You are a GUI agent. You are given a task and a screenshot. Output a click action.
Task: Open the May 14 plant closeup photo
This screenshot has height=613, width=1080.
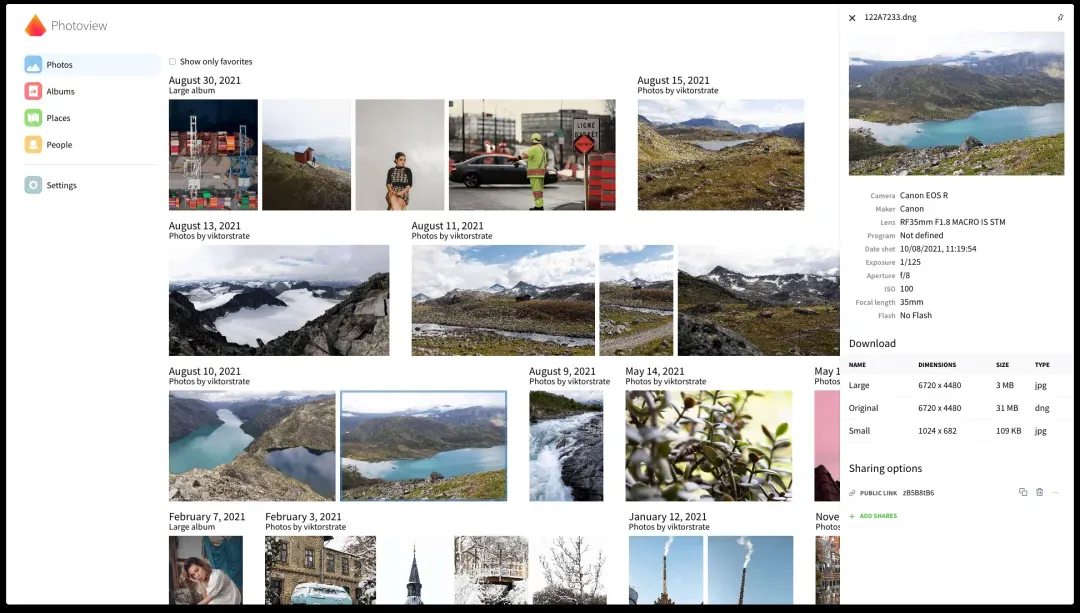709,446
